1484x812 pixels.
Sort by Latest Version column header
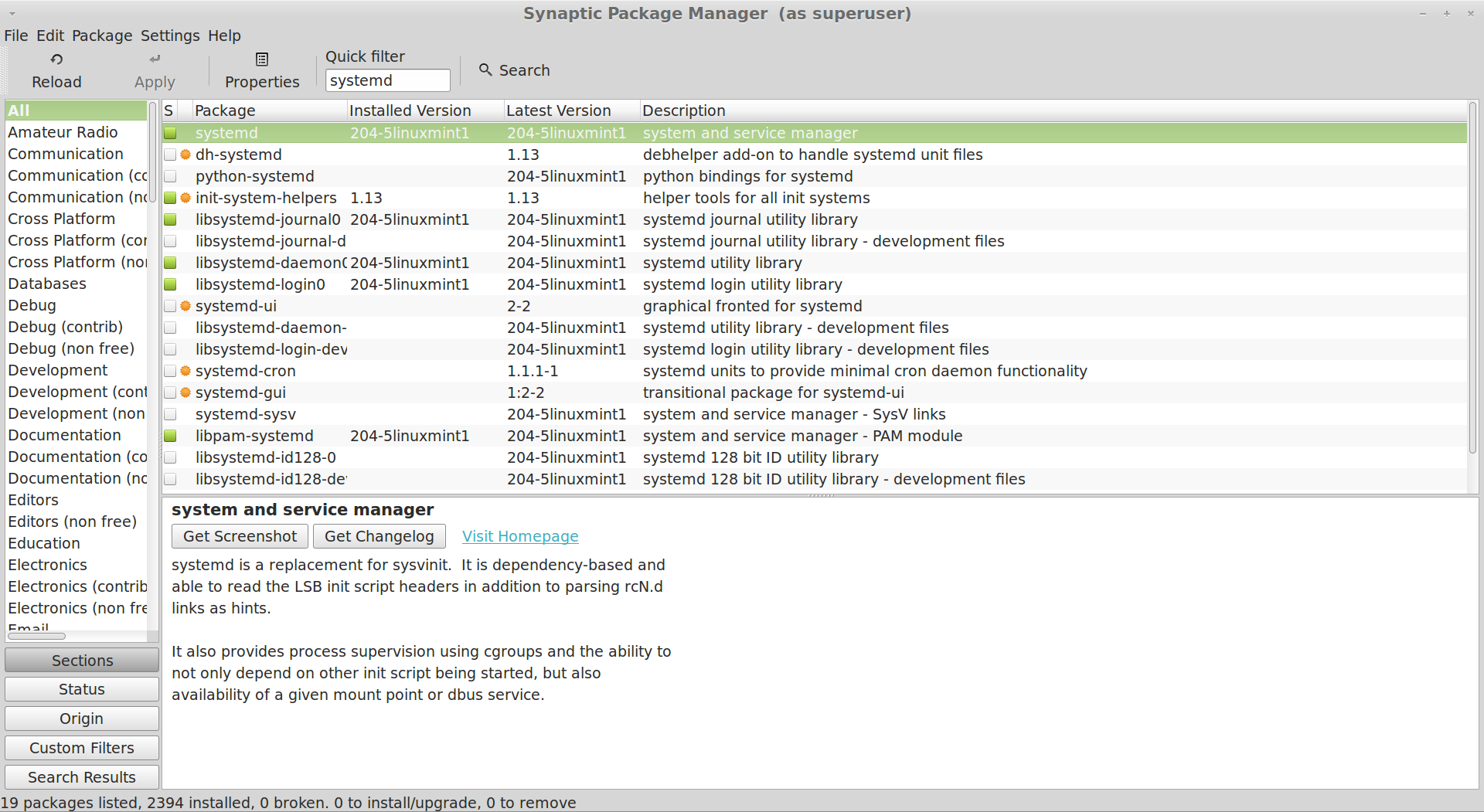(x=571, y=110)
